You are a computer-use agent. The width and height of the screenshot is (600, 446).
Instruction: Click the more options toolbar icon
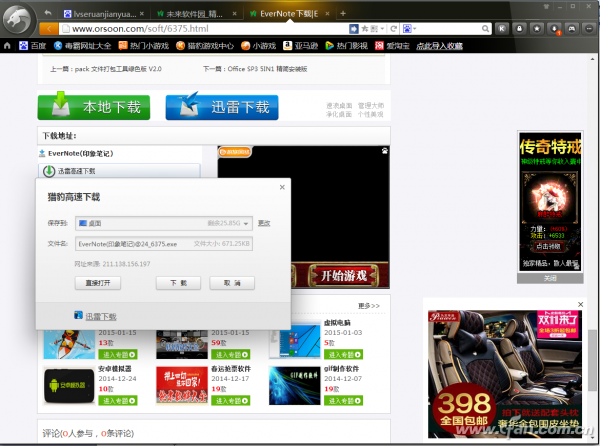pos(589,29)
